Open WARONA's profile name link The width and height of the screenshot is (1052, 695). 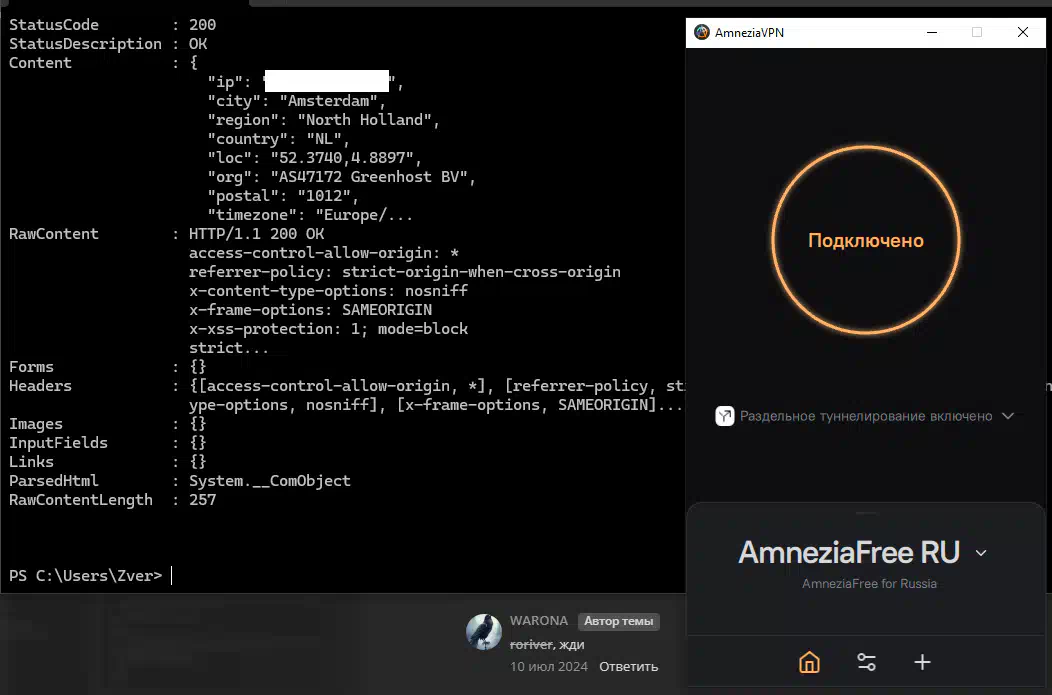point(539,621)
